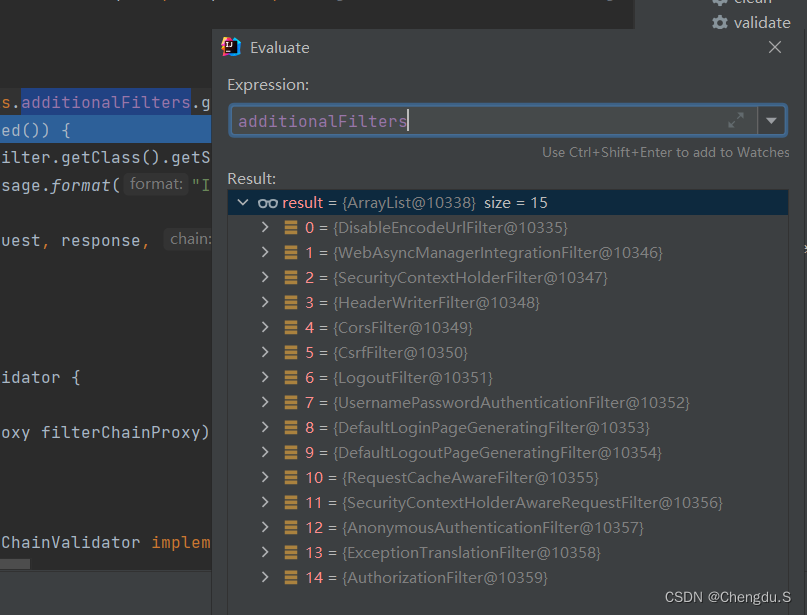807x615 pixels.
Task: Run the validate Maven lifecycle goal
Action: pyautogui.click(x=762, y=23)
